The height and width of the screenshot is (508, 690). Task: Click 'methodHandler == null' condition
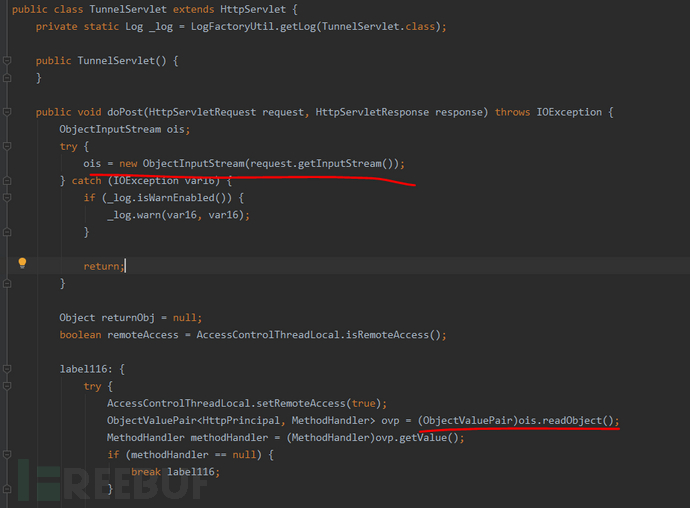pos(193,455)
